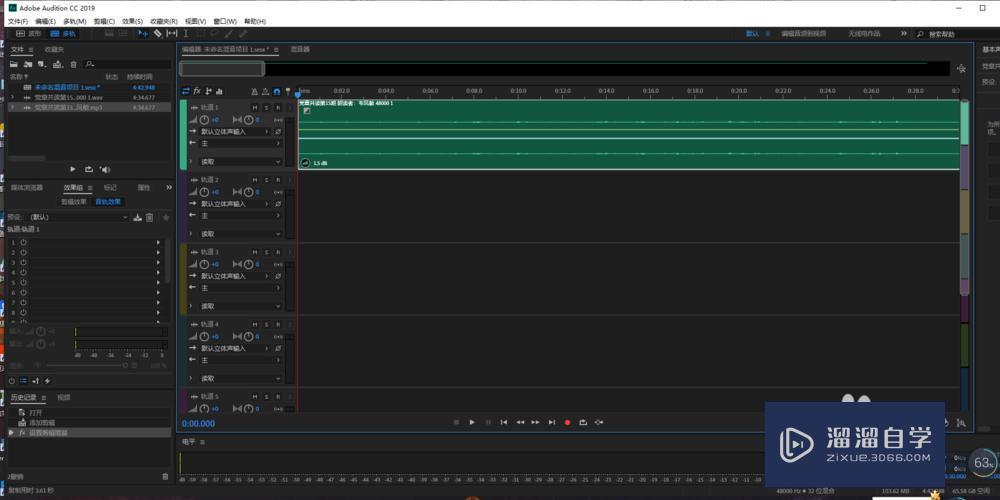Viewport: 1000px width, 500px height.
Task: Click 打开 history entry
Action: click(34, 413)
